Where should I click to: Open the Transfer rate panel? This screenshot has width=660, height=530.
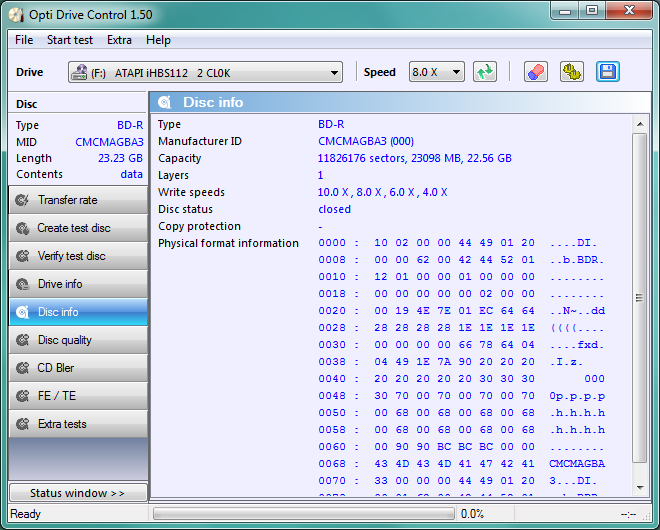pyautogui.click(x=78, y=200)
